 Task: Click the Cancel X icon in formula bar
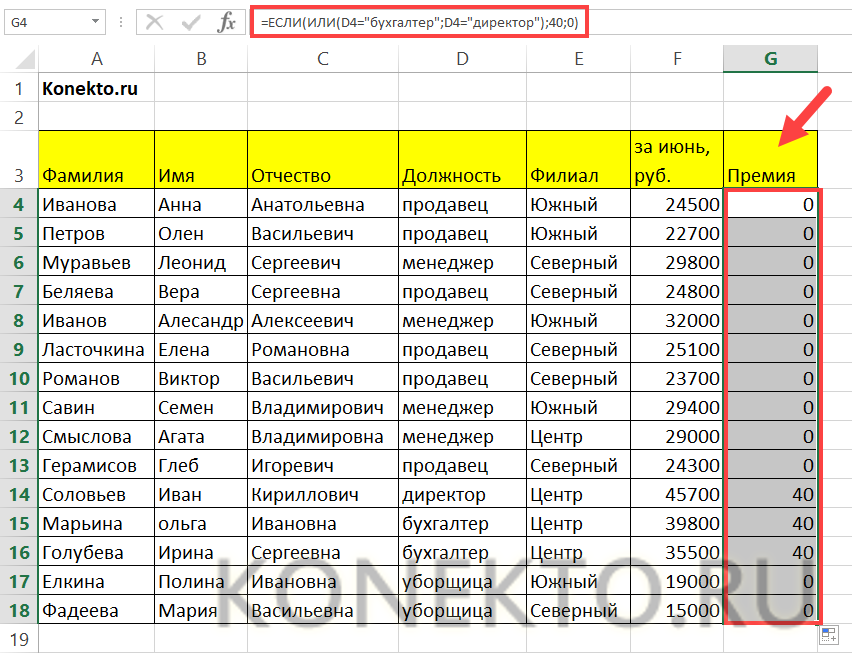(154, 22)
